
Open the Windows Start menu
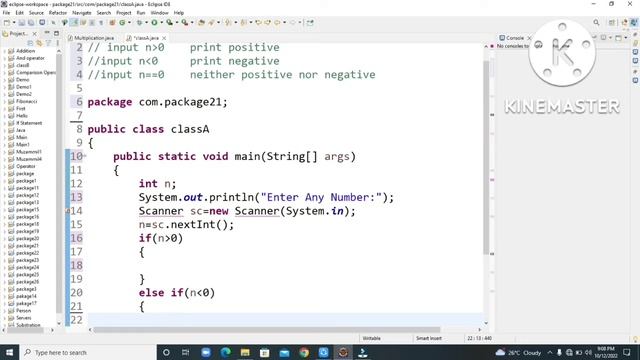9,352
